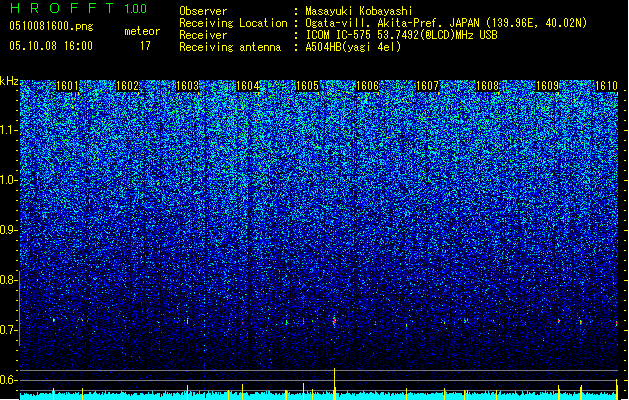Click the date stamp 05.10.08 16:00
Viewport: 629px width, 400px height.
(51, 46)
